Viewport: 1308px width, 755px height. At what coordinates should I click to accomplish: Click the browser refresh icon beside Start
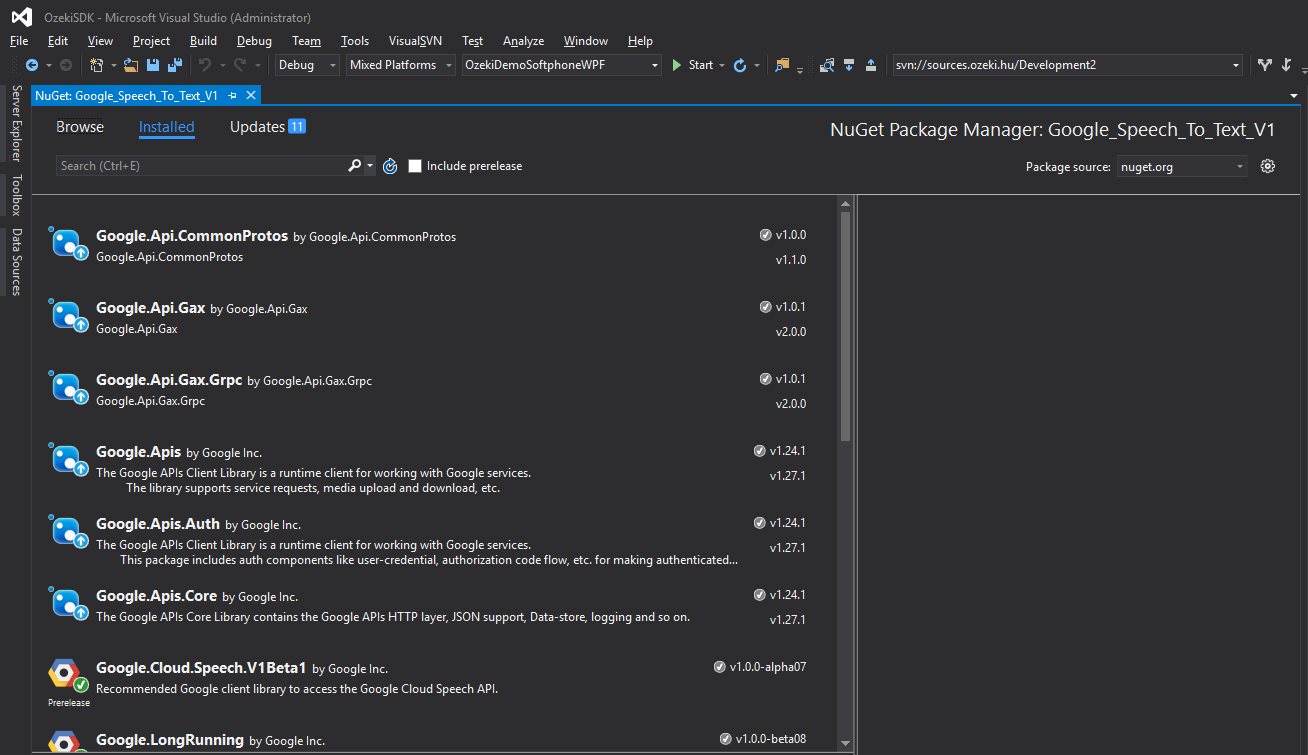click(x=740, y=65)
